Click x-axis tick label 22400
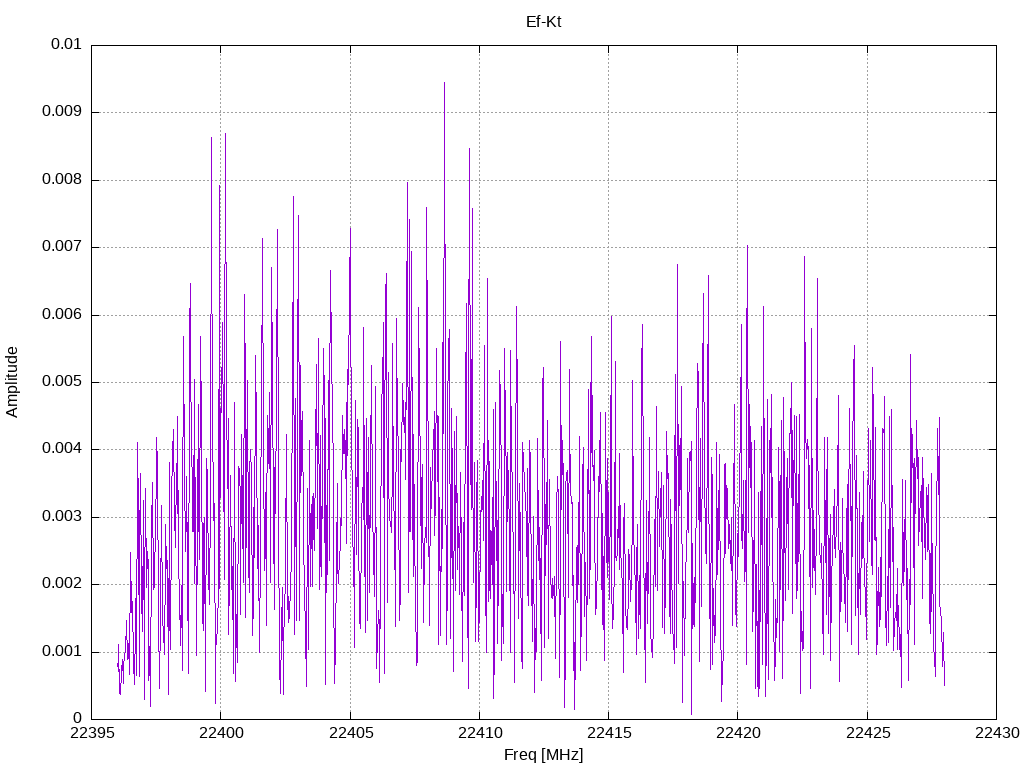 (x=221, y=733)
